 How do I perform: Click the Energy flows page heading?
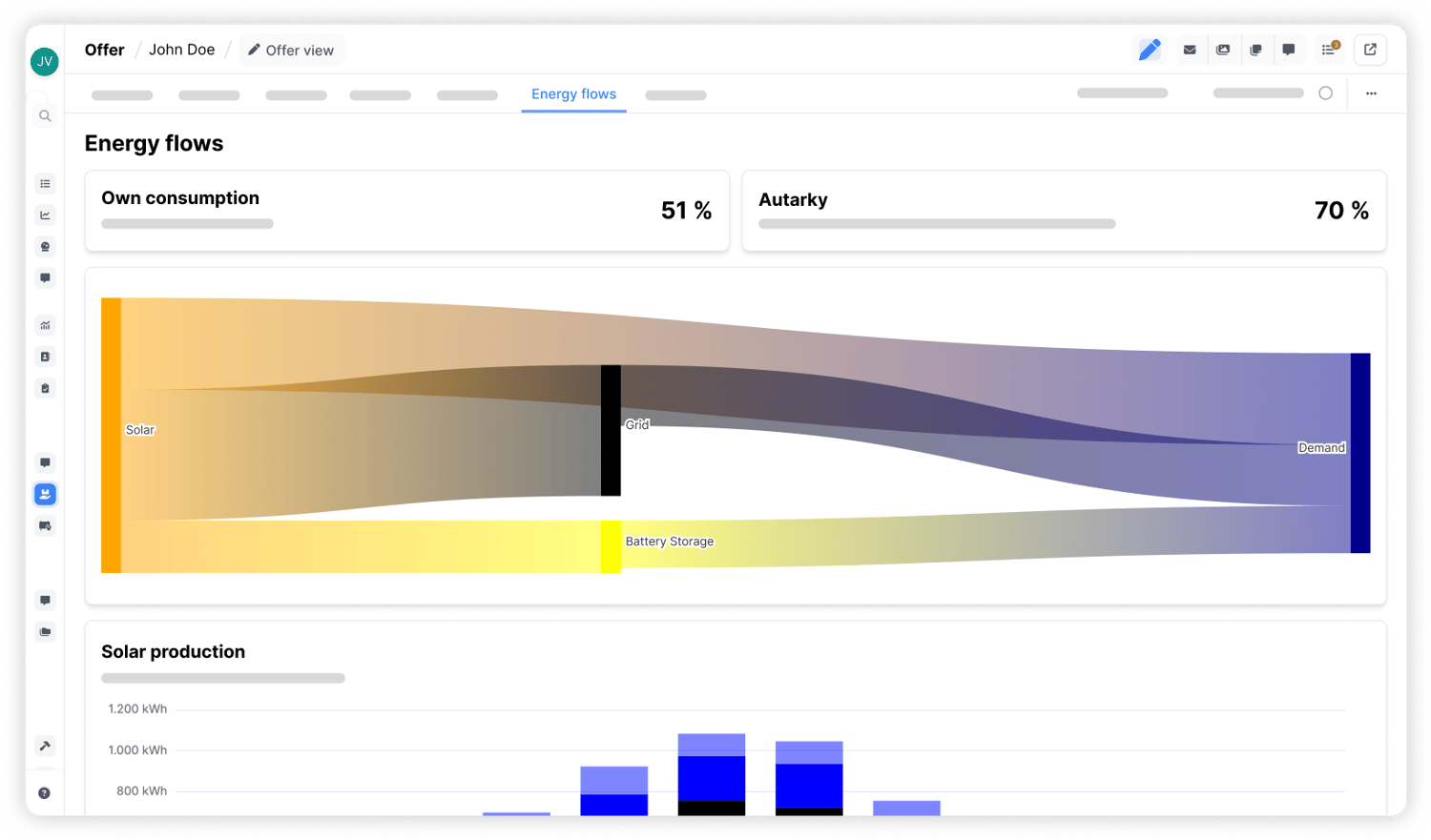point(154,143)
